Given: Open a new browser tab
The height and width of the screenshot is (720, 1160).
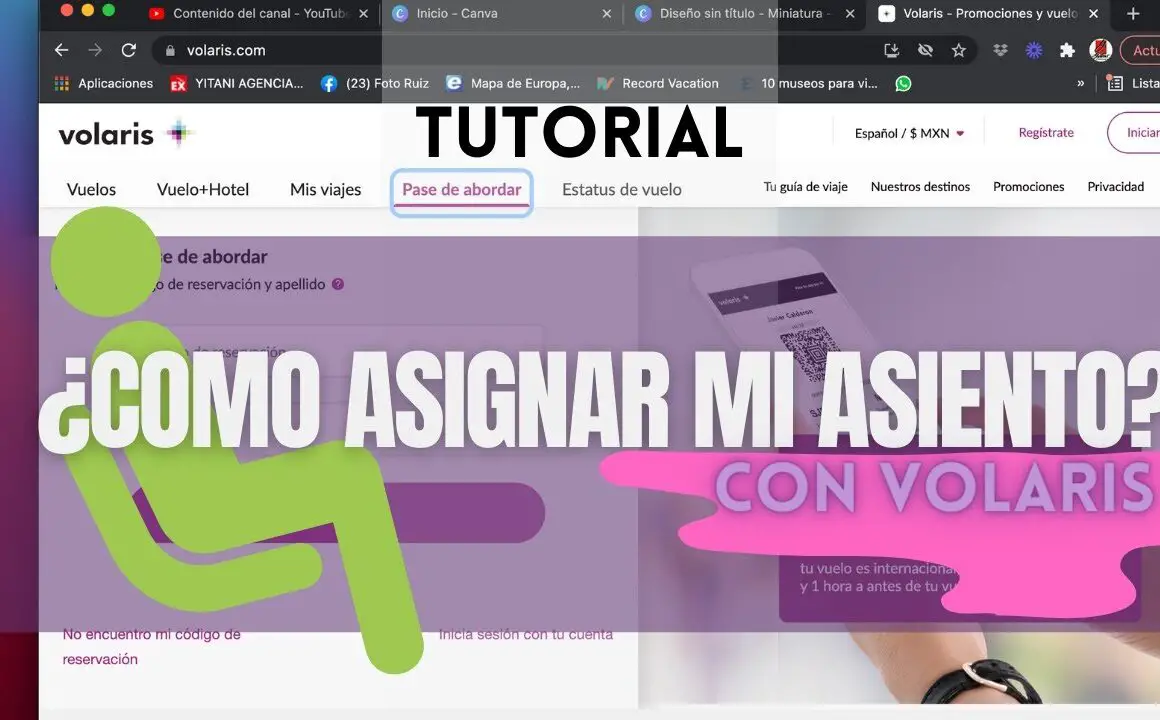Looking at the screenshot, I should click(x=1133, y=13).
